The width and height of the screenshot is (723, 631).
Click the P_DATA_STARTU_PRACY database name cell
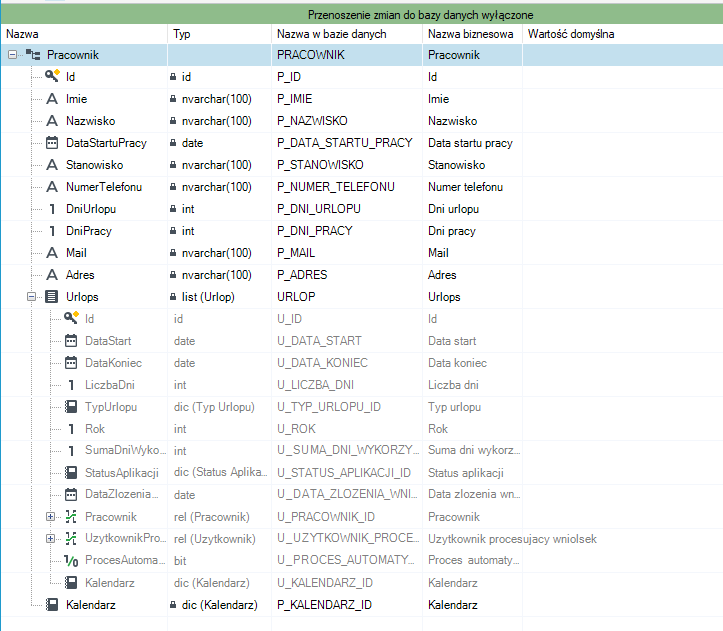pos(347,143)
